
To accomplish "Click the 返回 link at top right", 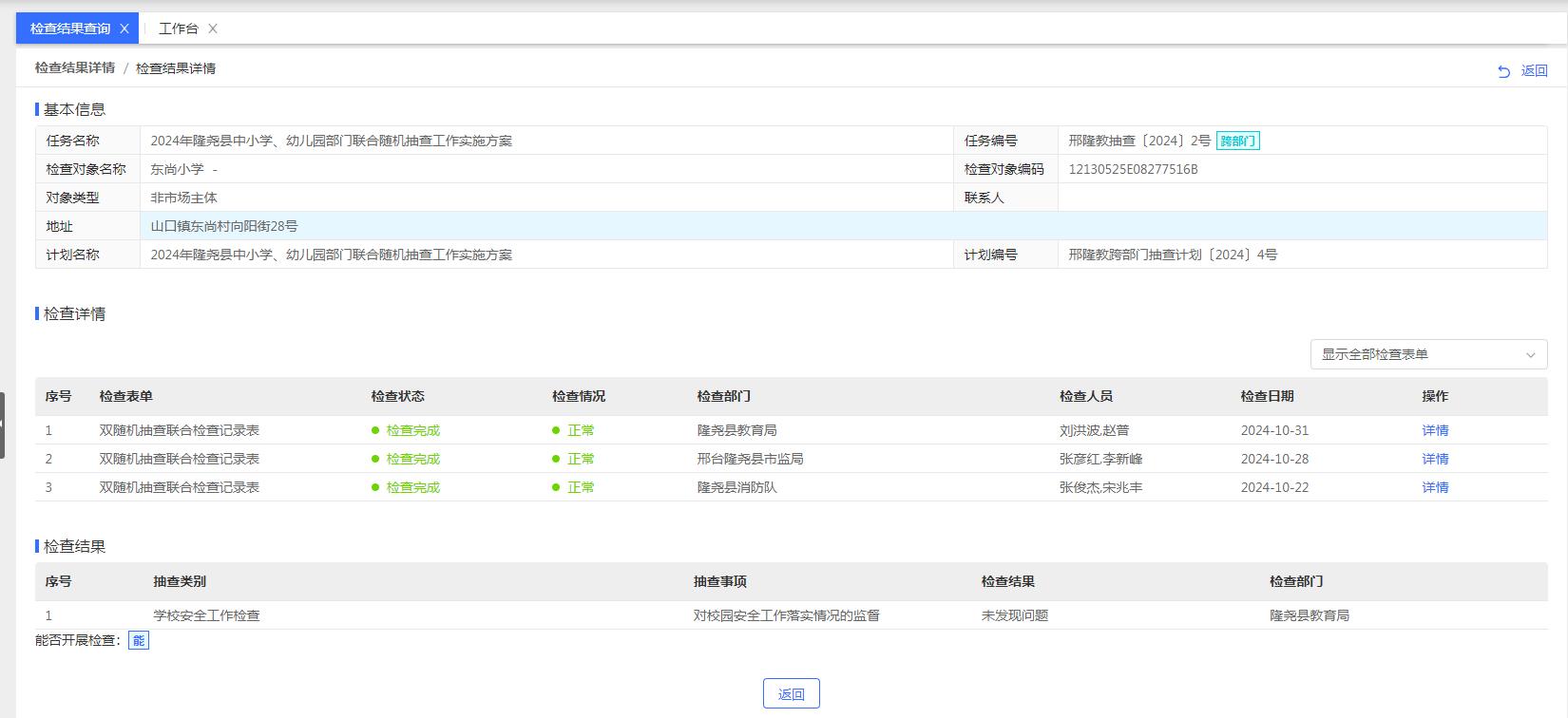I will [x=1534, y=70].
